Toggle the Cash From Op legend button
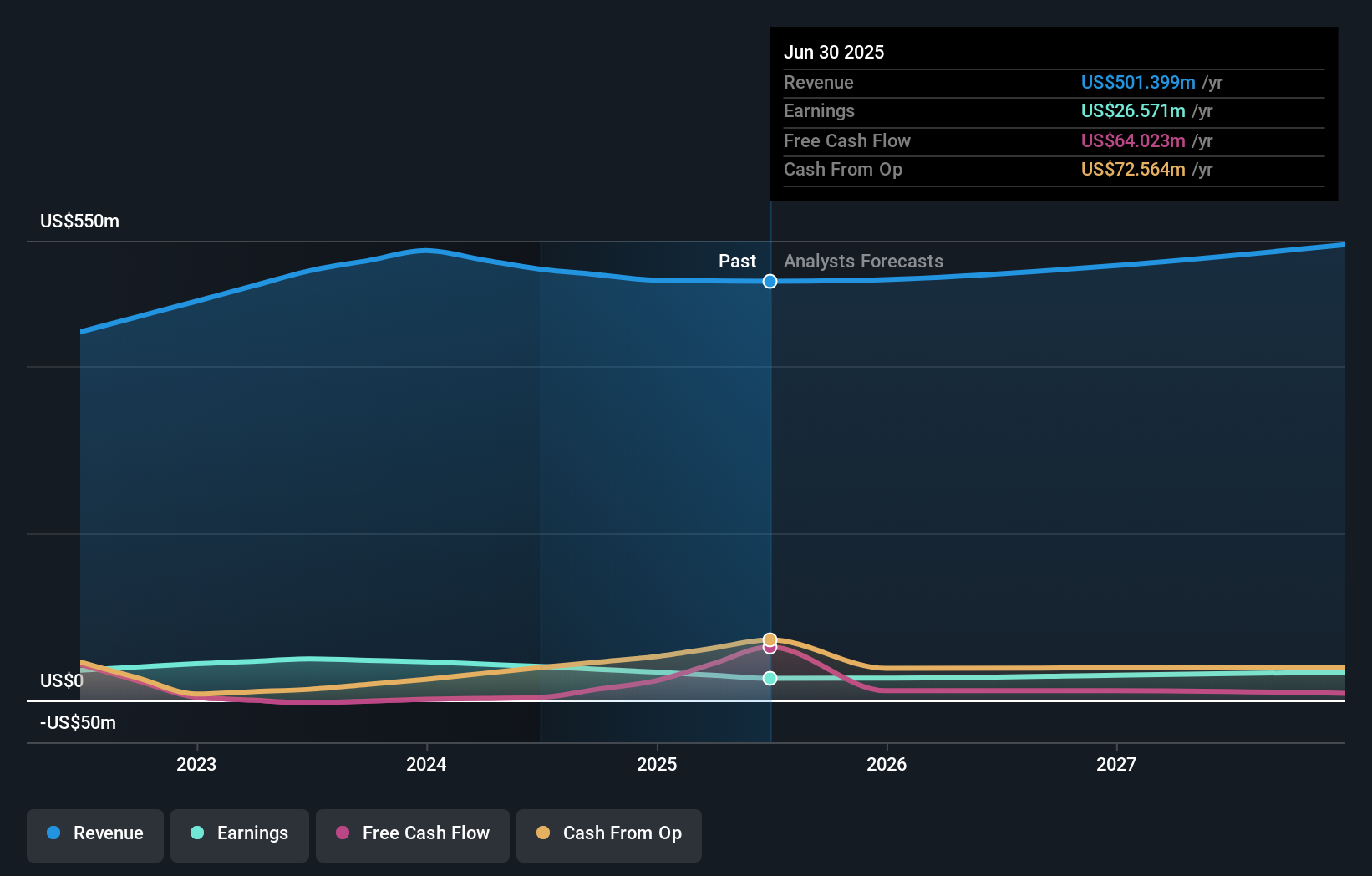The width and height of the screenshot is (1372, 876). (609, 835)
